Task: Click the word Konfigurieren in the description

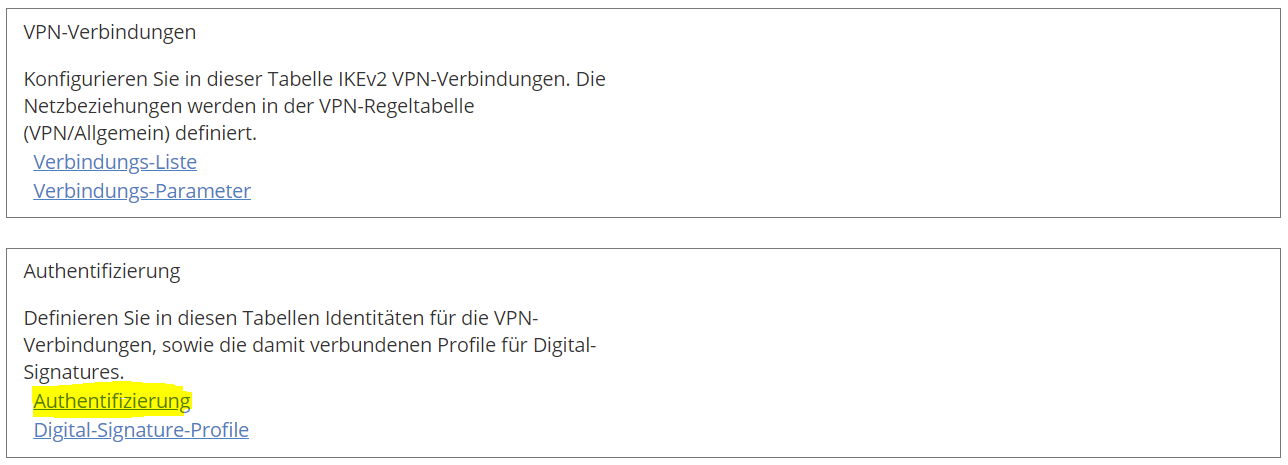Action: 77,78
